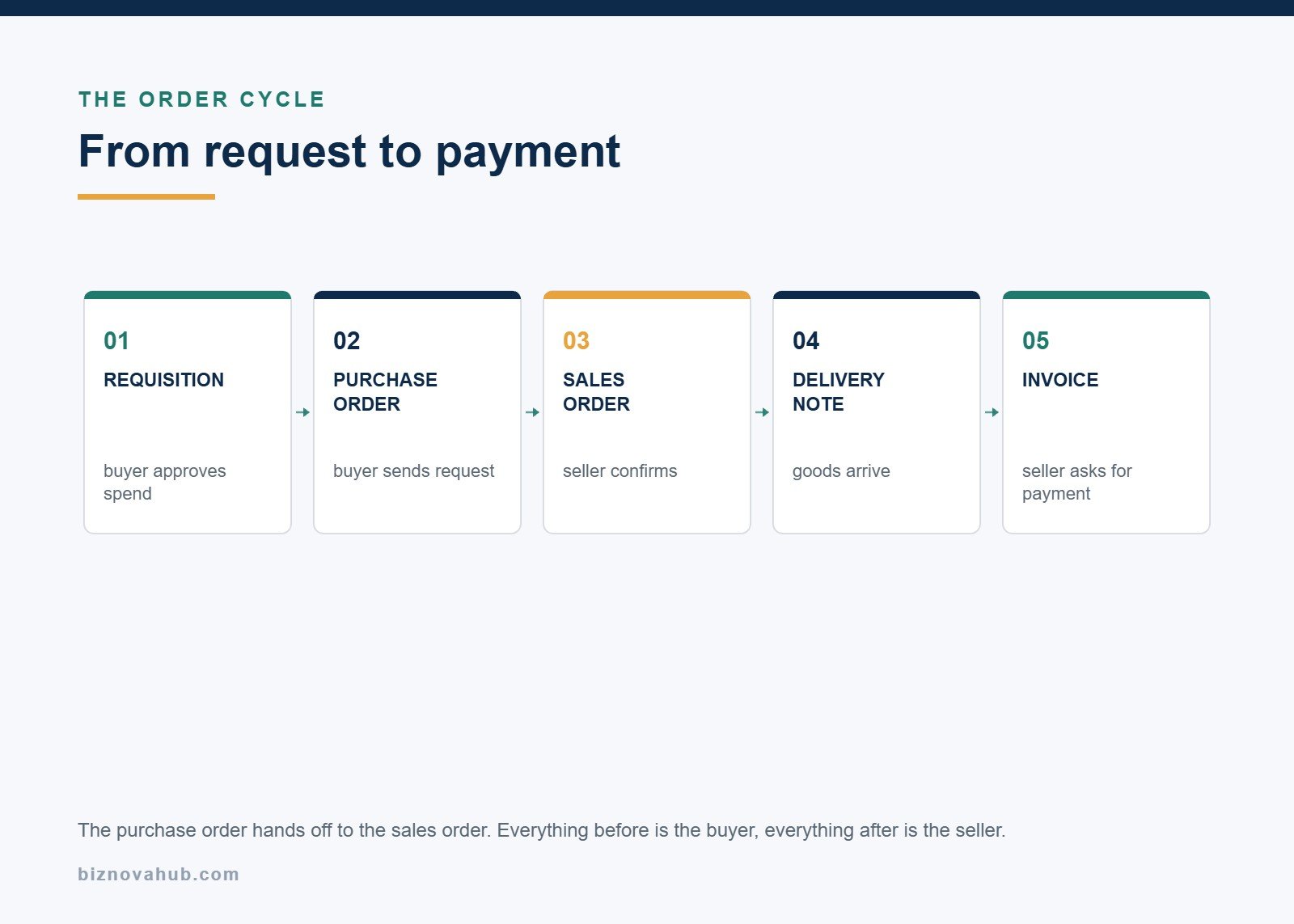This screenshot has height=924, width=1294.
Task: Click the SALES ORDER card title
Action: click(x=596, y=392)
